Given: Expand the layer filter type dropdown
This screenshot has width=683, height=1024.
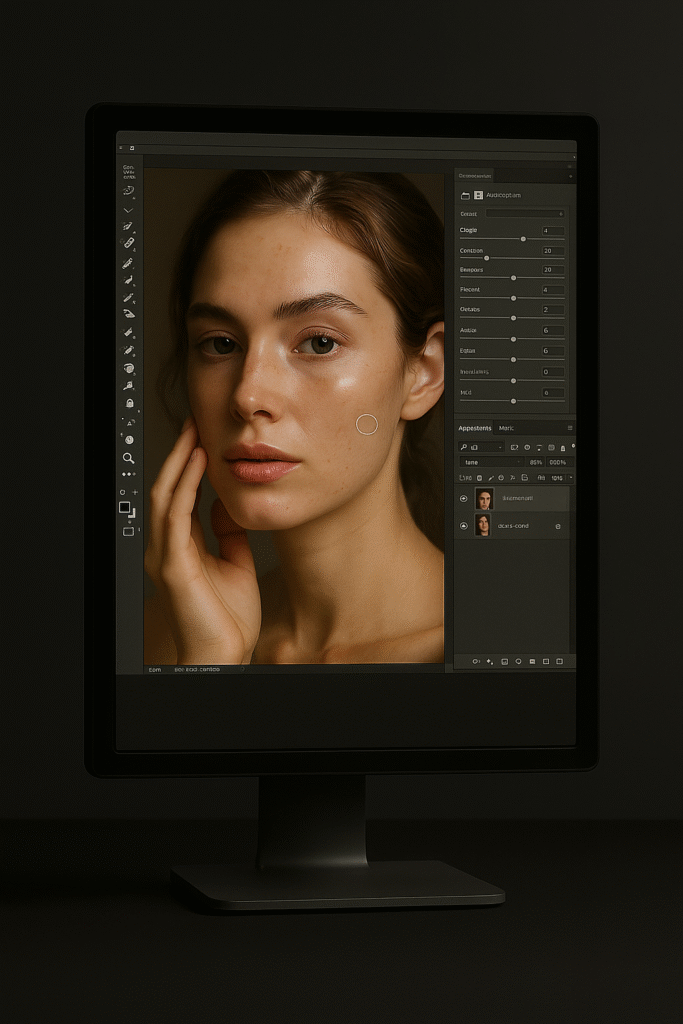Looking at the screenshot, I should [481, 447].
